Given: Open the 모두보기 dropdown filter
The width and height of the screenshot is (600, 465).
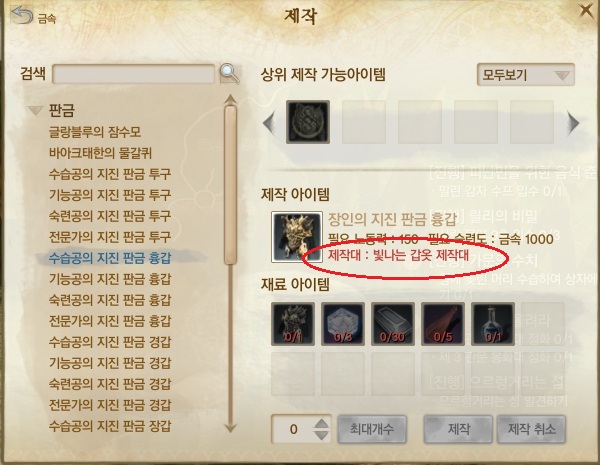Looking at the screenshot, I should pyautogui.click(x=526, y=75).
